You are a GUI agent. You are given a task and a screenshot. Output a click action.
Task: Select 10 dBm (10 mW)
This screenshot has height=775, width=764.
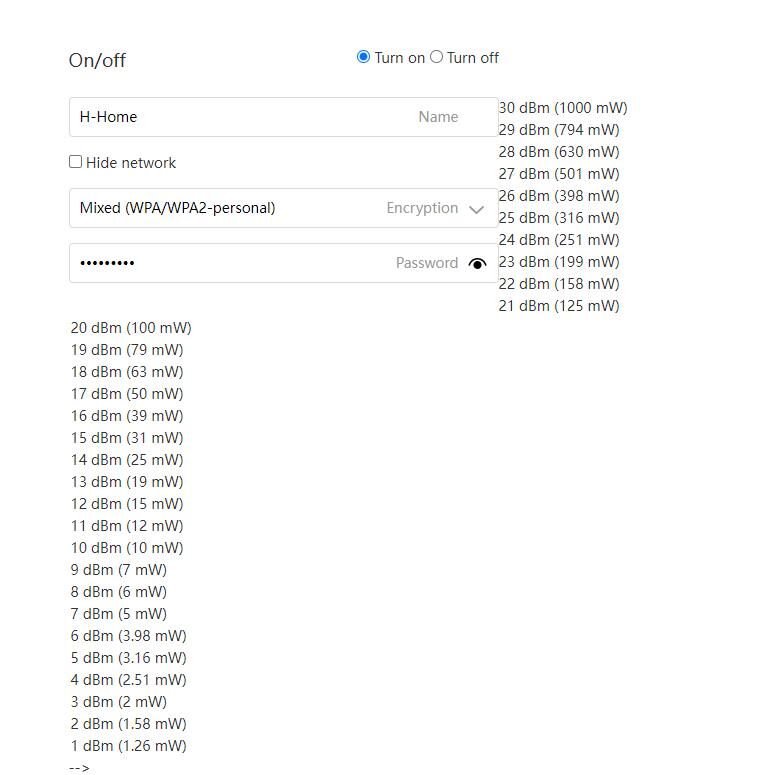click(x=127, y=548)
